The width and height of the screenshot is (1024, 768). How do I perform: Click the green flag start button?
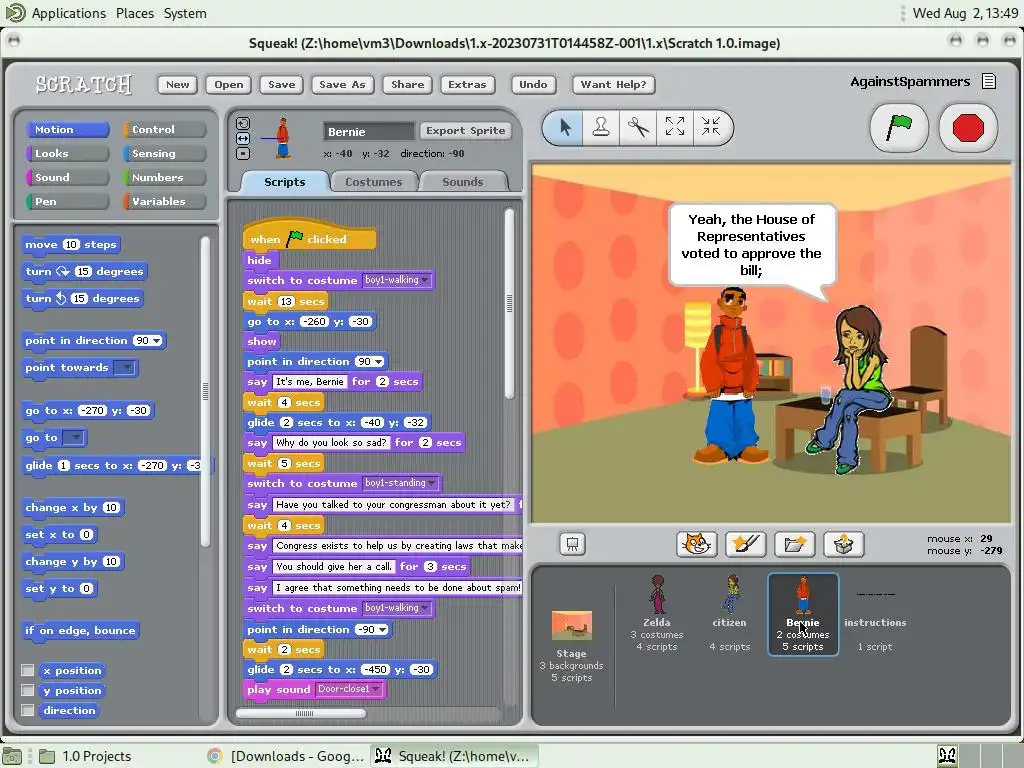coord(899,127)
